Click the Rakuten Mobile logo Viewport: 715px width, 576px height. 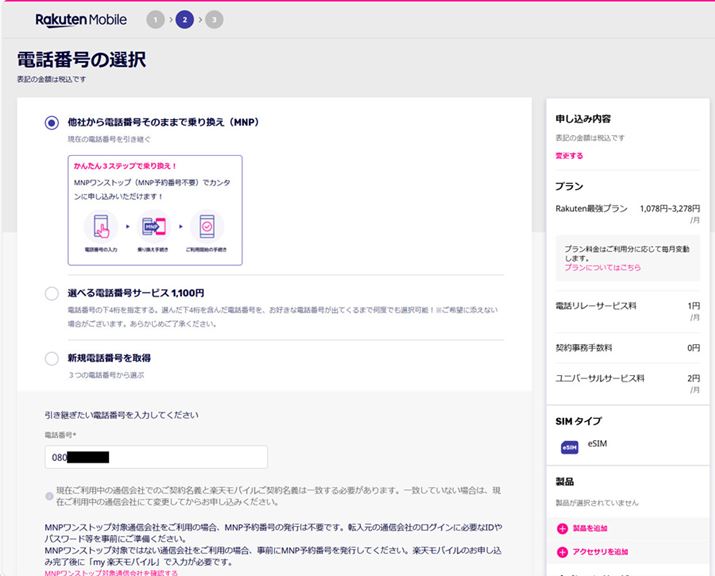(x=83, y=20)
